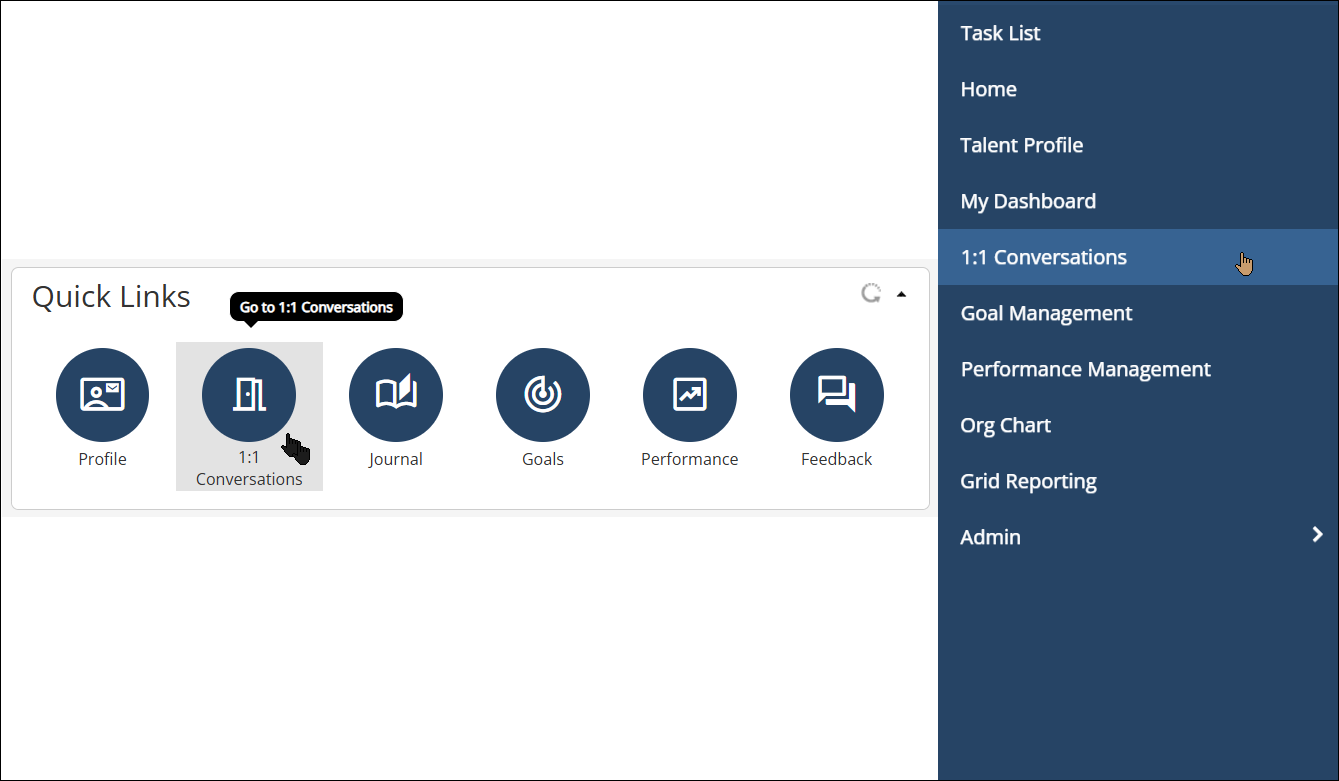Expand the Admin submenu arrow
Image resolution: width=1339 pixels, height=781 pixels.
coord(1317,535)
